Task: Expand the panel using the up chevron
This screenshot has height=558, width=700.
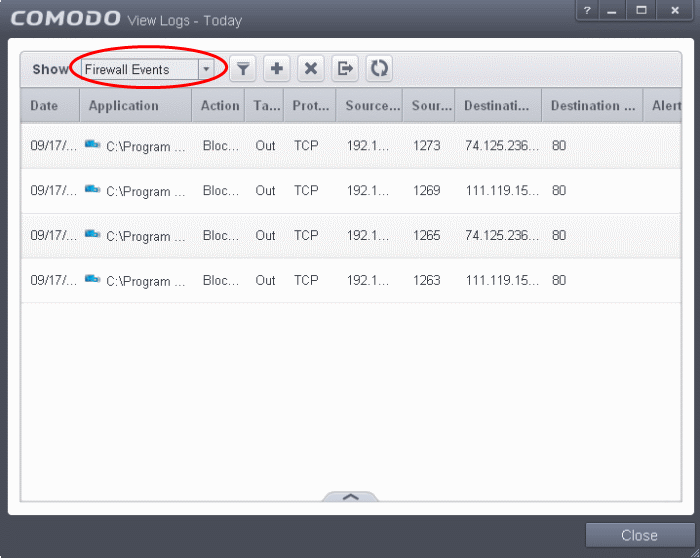Action: tap(350, 496)
